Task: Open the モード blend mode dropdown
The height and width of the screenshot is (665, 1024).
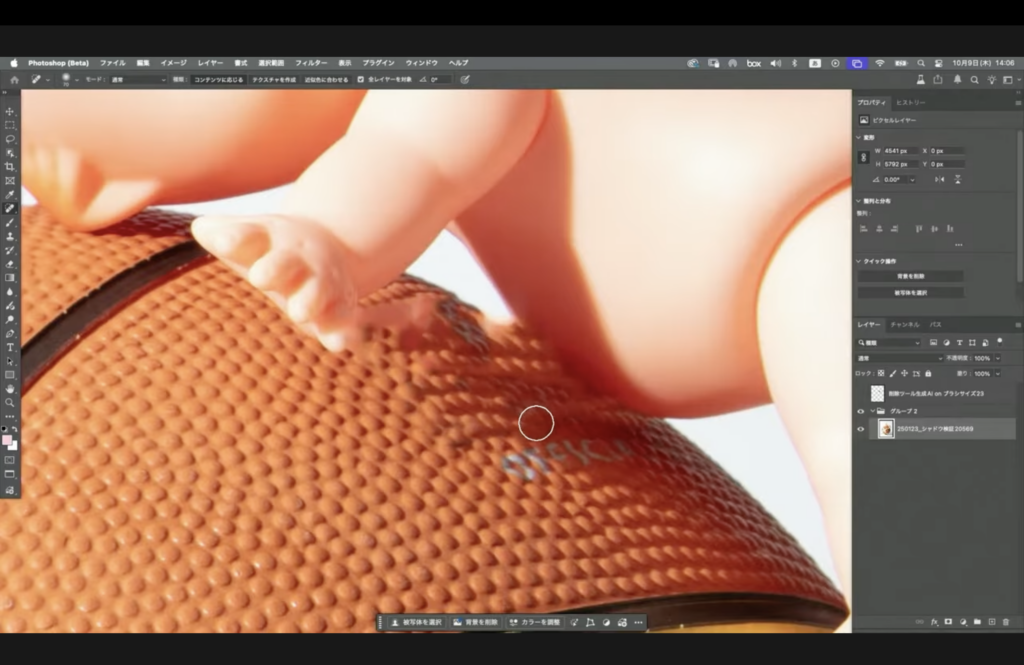Action: [x=138, y=79]
